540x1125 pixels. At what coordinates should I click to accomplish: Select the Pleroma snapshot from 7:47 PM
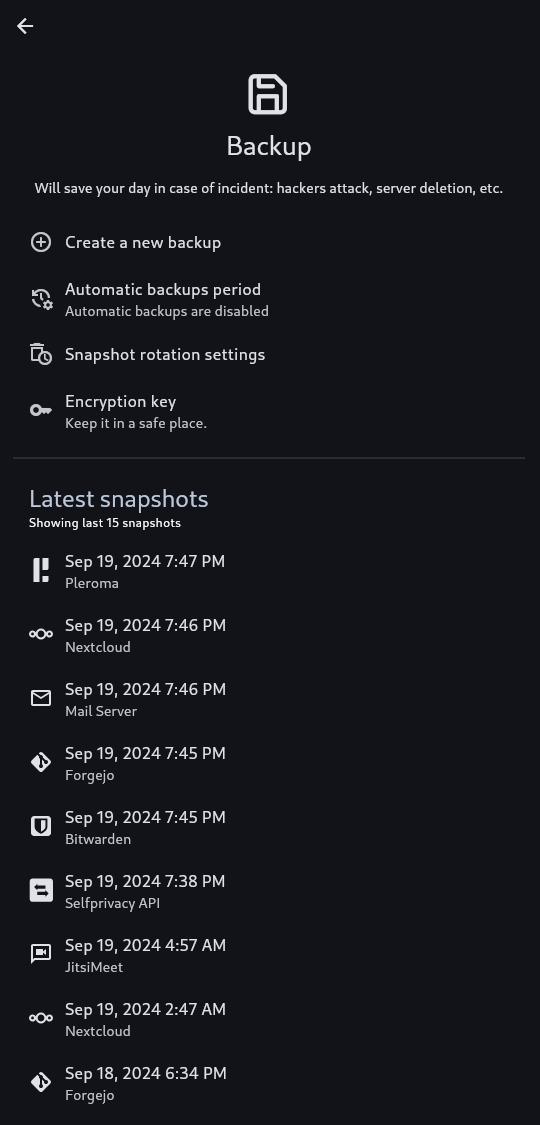(x=270, y=571)
